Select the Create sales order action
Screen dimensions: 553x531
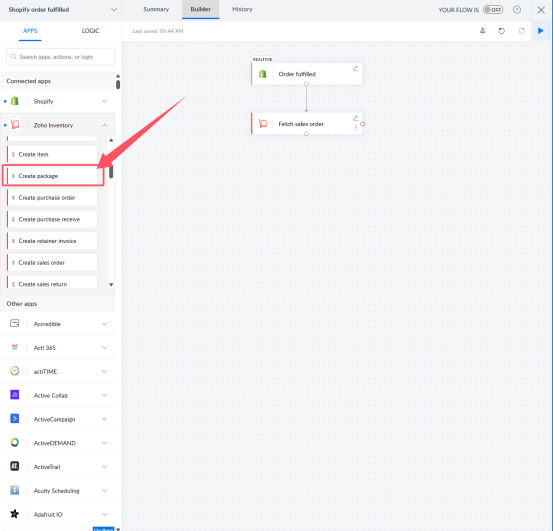tap(52, 262)
